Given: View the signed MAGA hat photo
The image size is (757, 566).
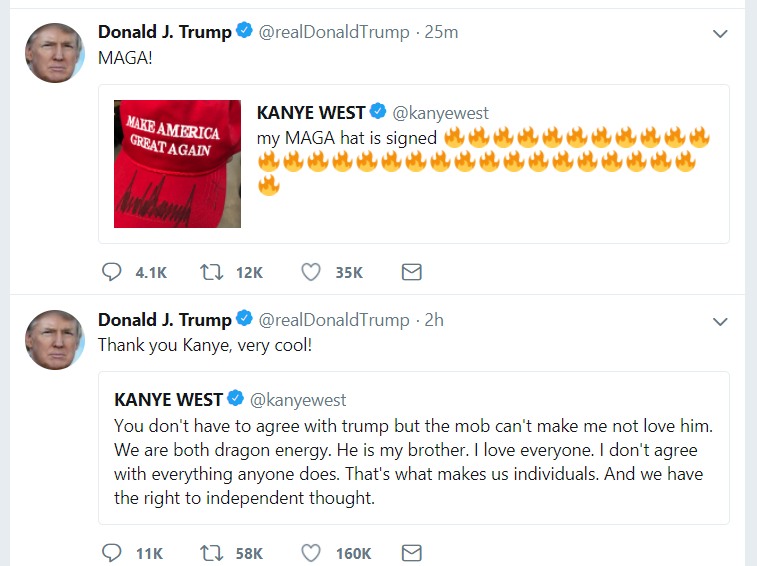Looking at the screenshot, I should click(177, 163).
